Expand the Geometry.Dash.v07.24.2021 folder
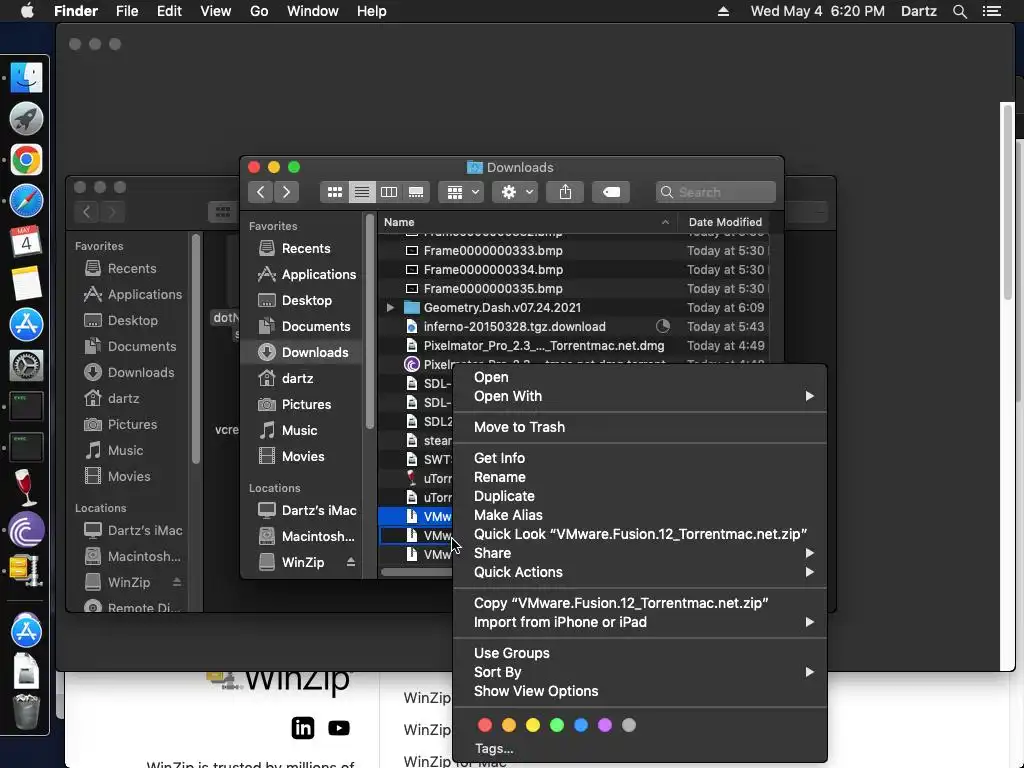This screenshot has height=768, width=1024. coord(390,308)
